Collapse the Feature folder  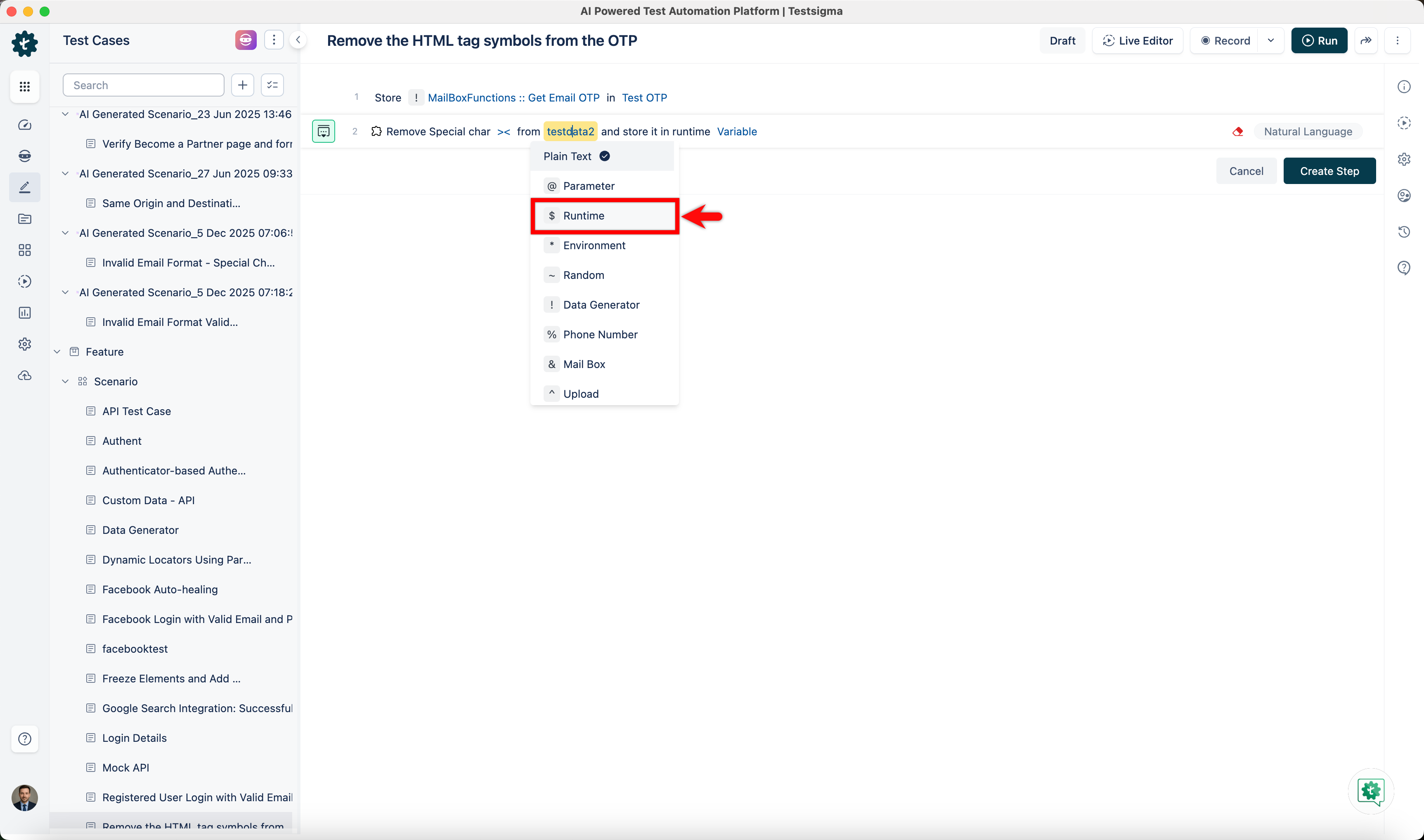point(57,352)
